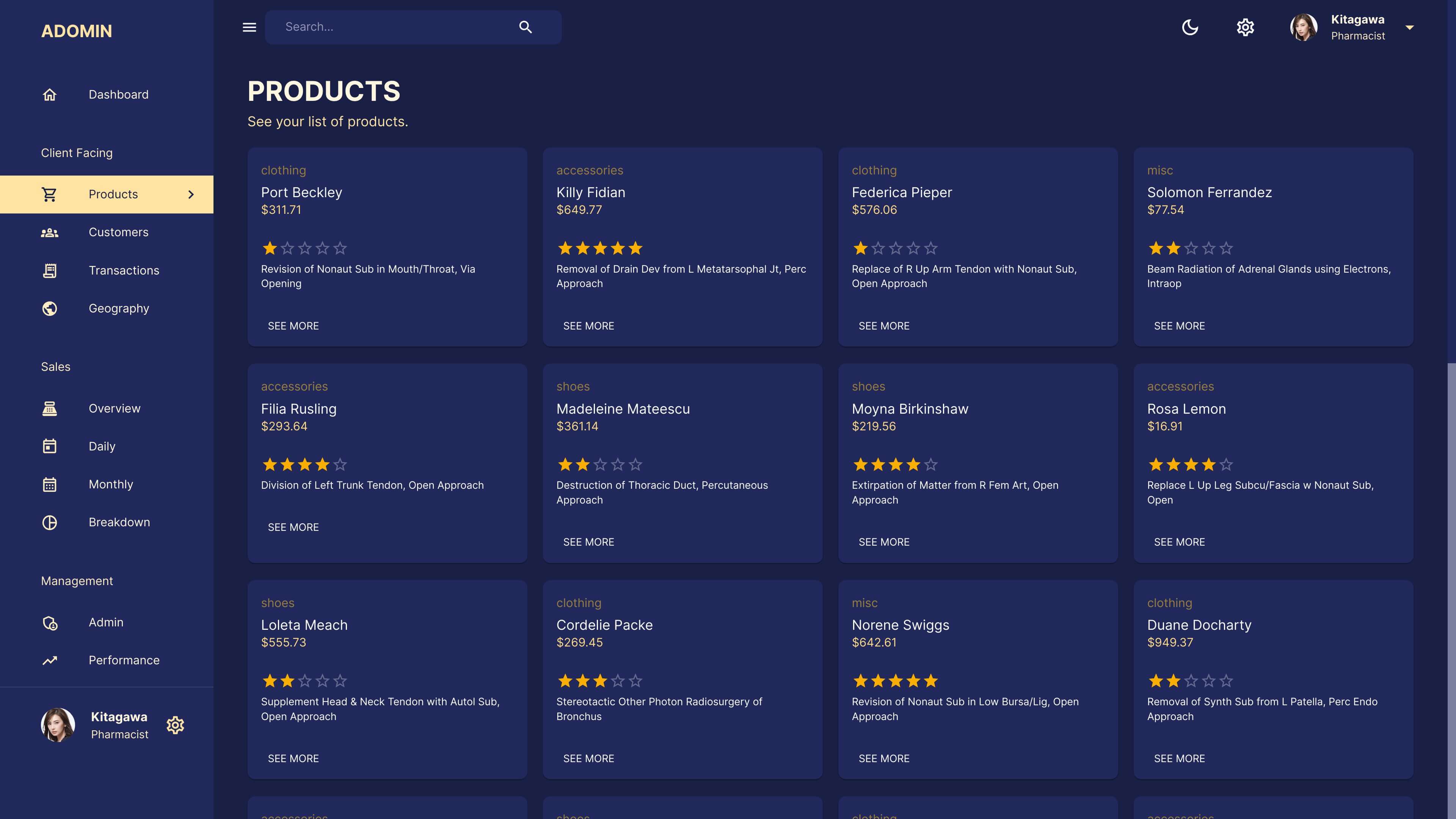See more for Solomon Ferrandez

point(1179,326)
